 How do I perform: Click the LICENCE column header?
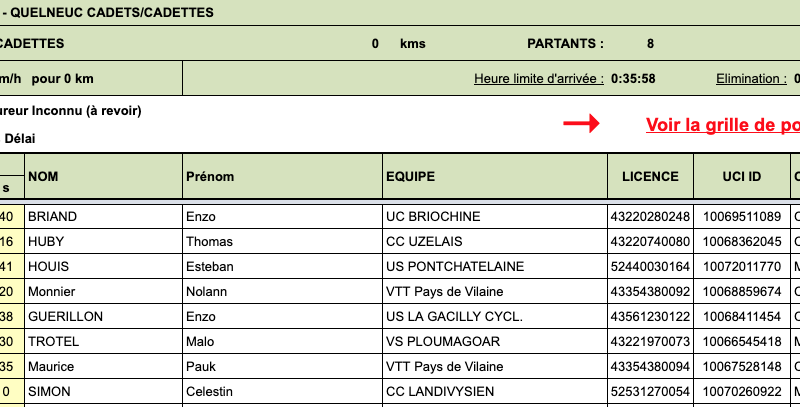[650, 177]
